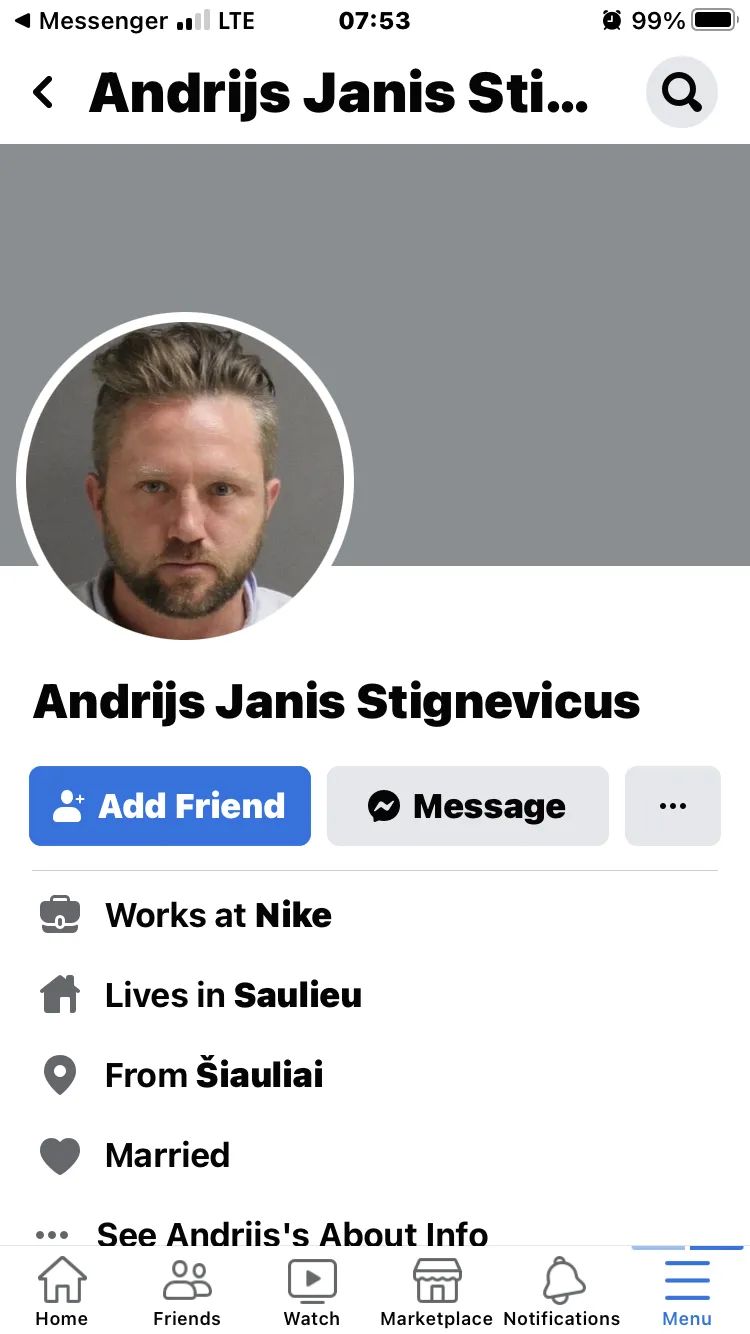Image resolution: width=750 pixels, height=1334 pixels.
Task: Click the Add Friend button
Action: tap(170, 806)
